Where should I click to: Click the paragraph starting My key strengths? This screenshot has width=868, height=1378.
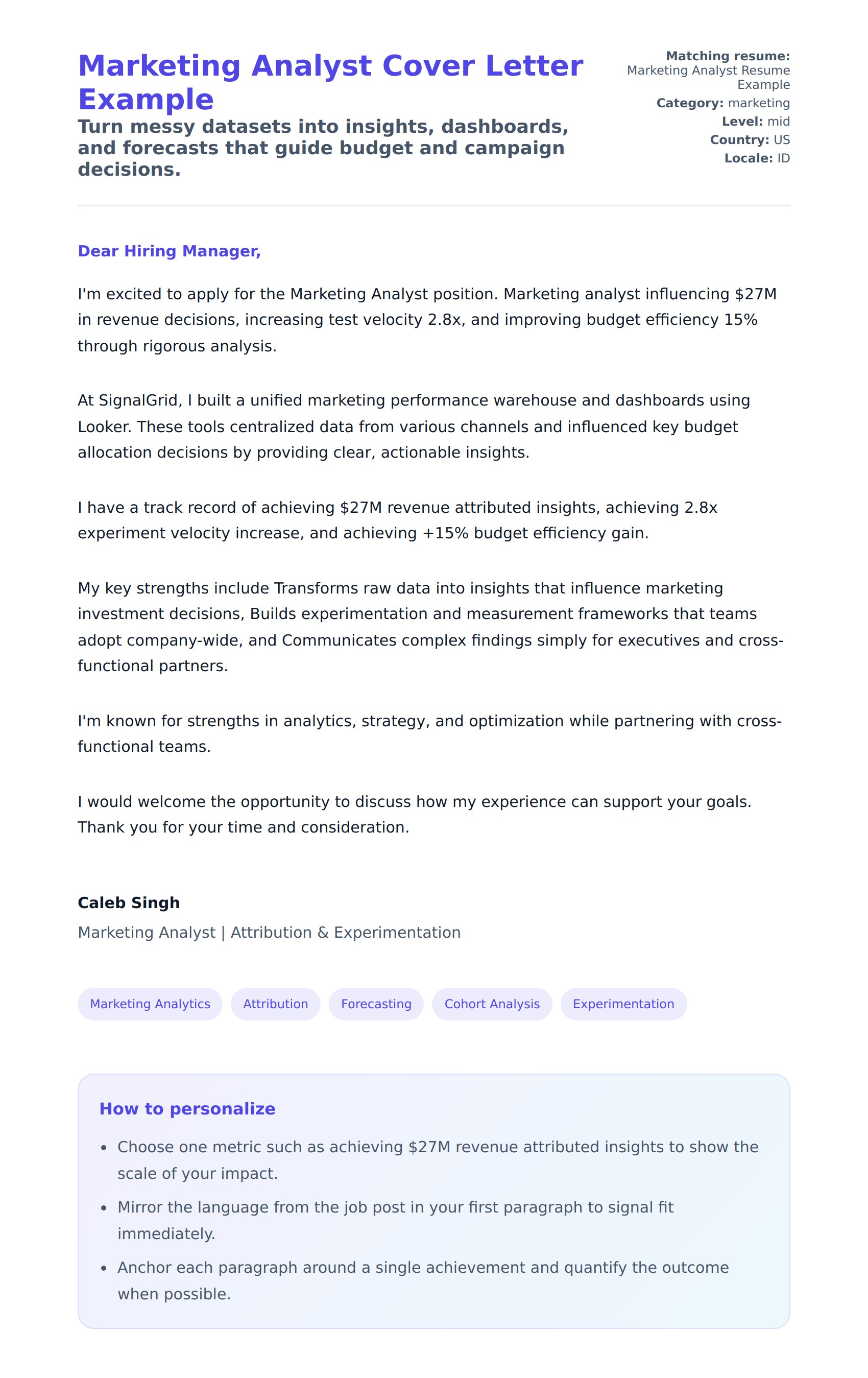click(430, 627)
